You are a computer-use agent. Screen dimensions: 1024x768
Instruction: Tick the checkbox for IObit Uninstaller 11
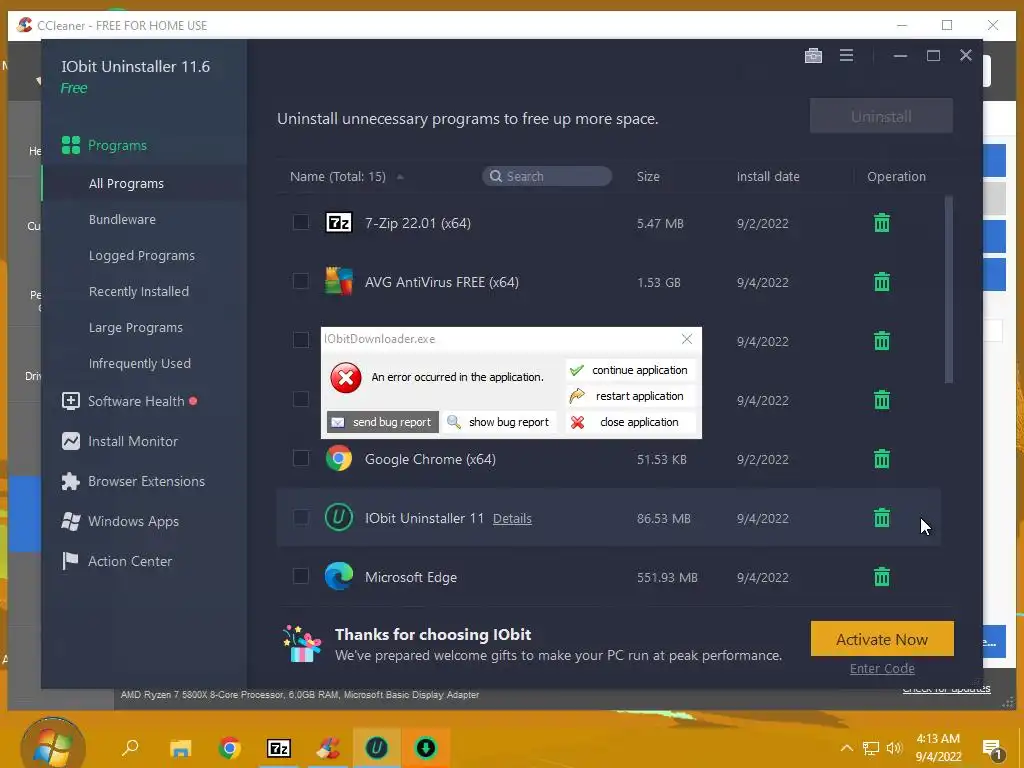coord(300,517)
